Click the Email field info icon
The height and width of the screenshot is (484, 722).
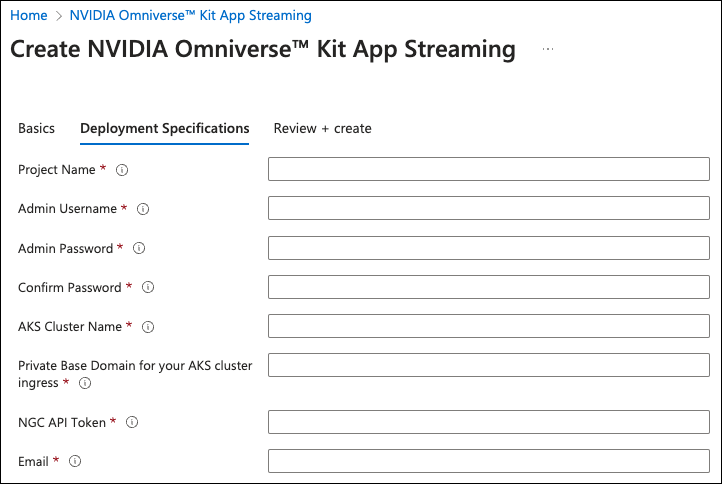(x=75, y=461)
